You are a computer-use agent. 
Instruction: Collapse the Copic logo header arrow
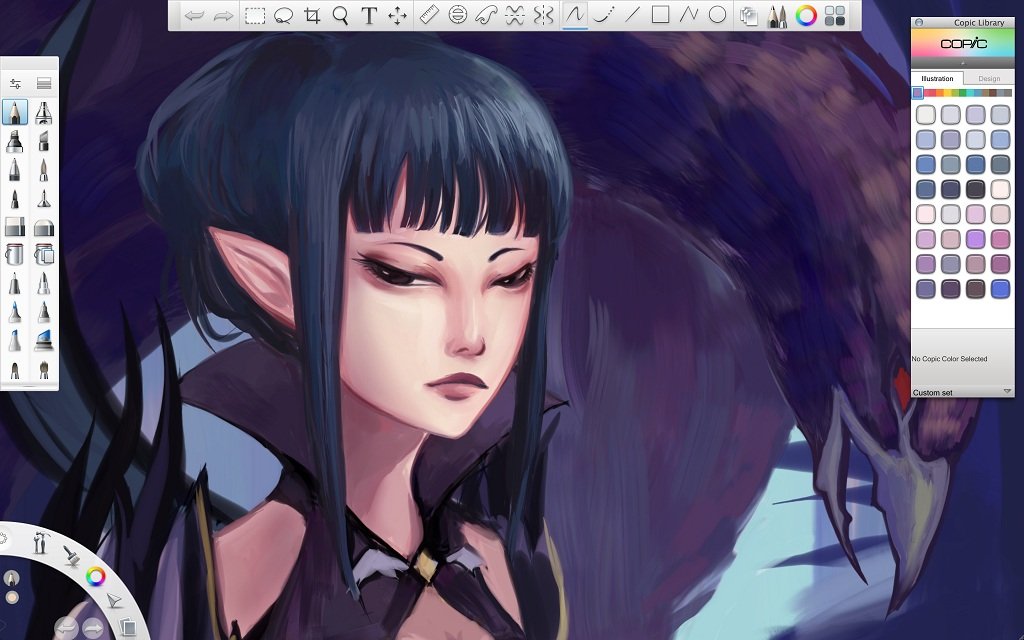962,62
